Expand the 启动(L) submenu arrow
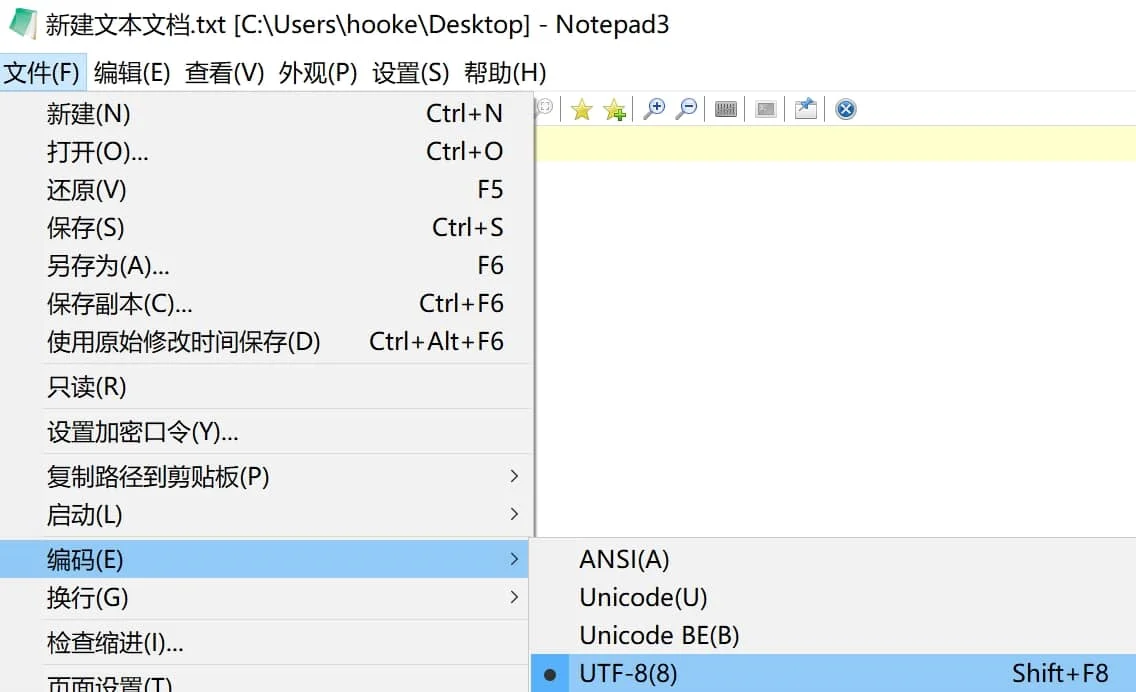 pos(514,514)
